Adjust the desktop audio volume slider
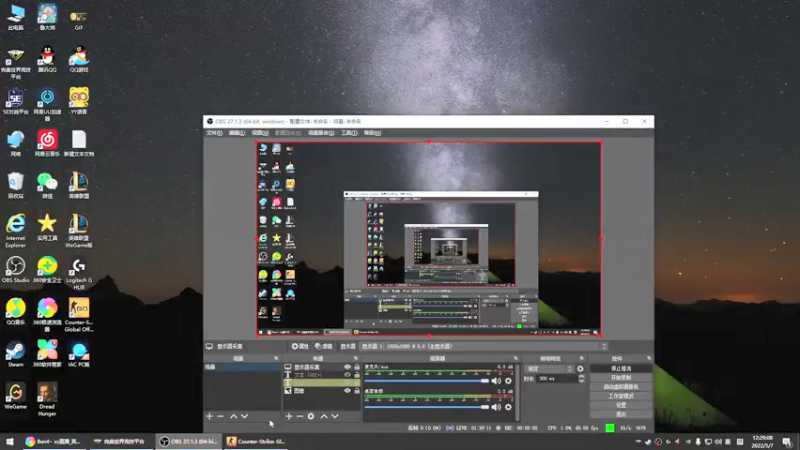The image size is (800, 450). [427, 407]
